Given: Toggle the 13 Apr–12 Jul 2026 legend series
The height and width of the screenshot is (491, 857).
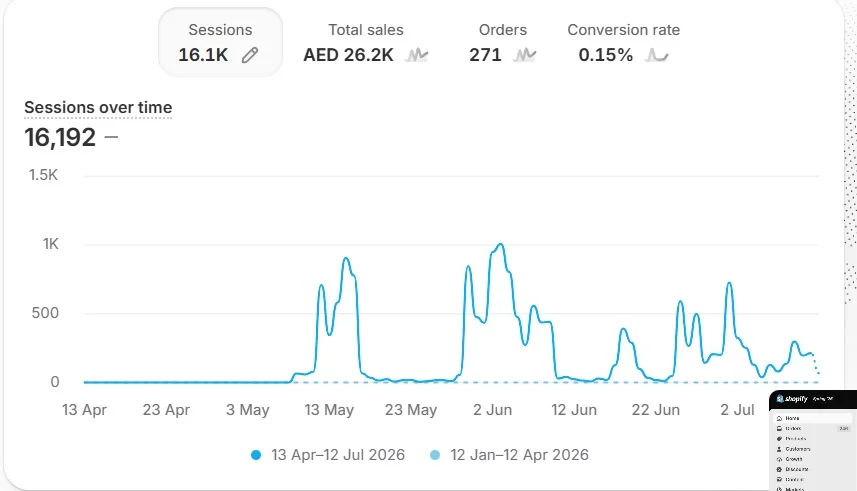Looking at the screenshot, I should (x=328, y=455).
